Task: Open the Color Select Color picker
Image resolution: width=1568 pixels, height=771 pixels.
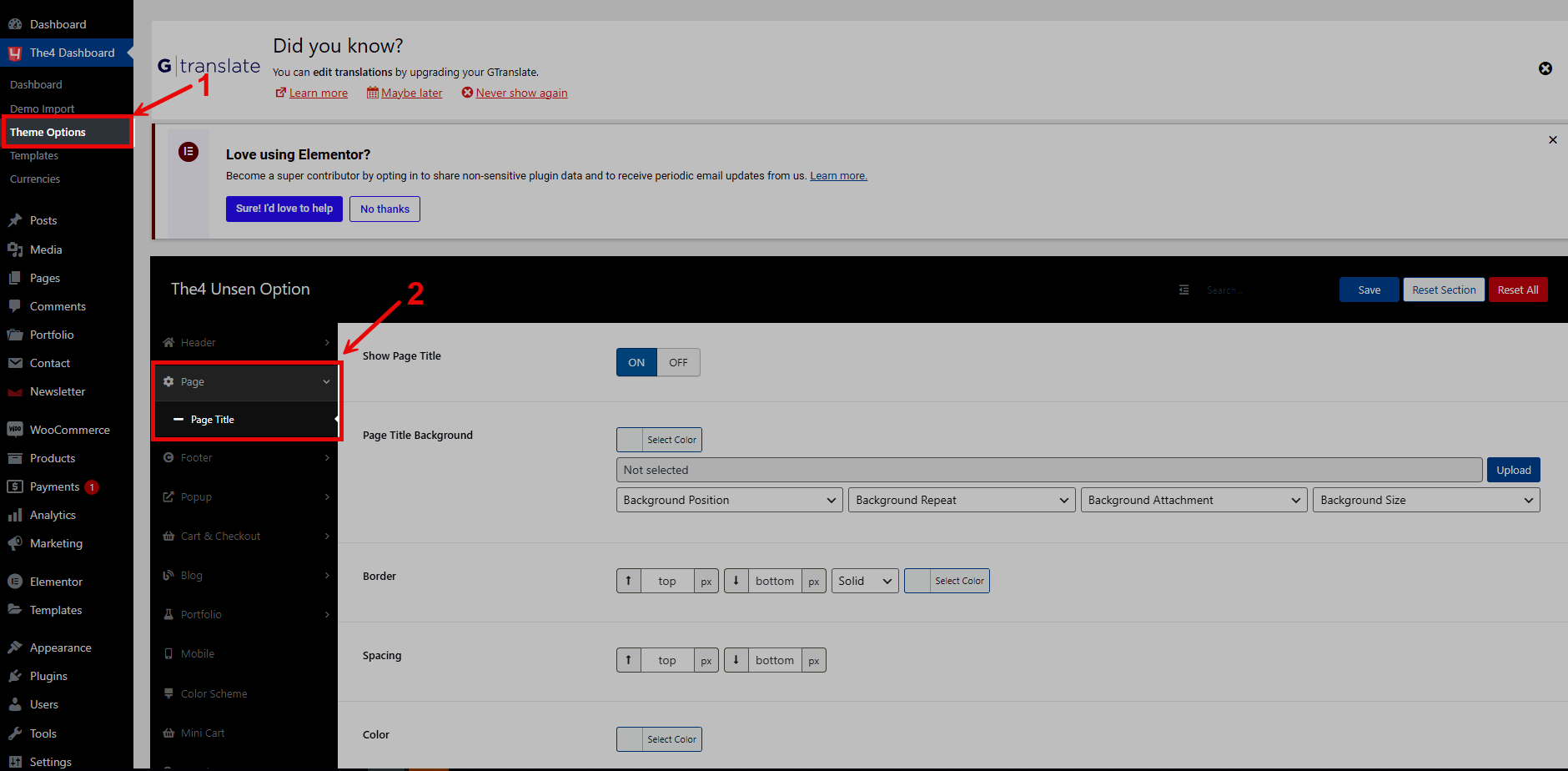Action: tap(659, 739)
